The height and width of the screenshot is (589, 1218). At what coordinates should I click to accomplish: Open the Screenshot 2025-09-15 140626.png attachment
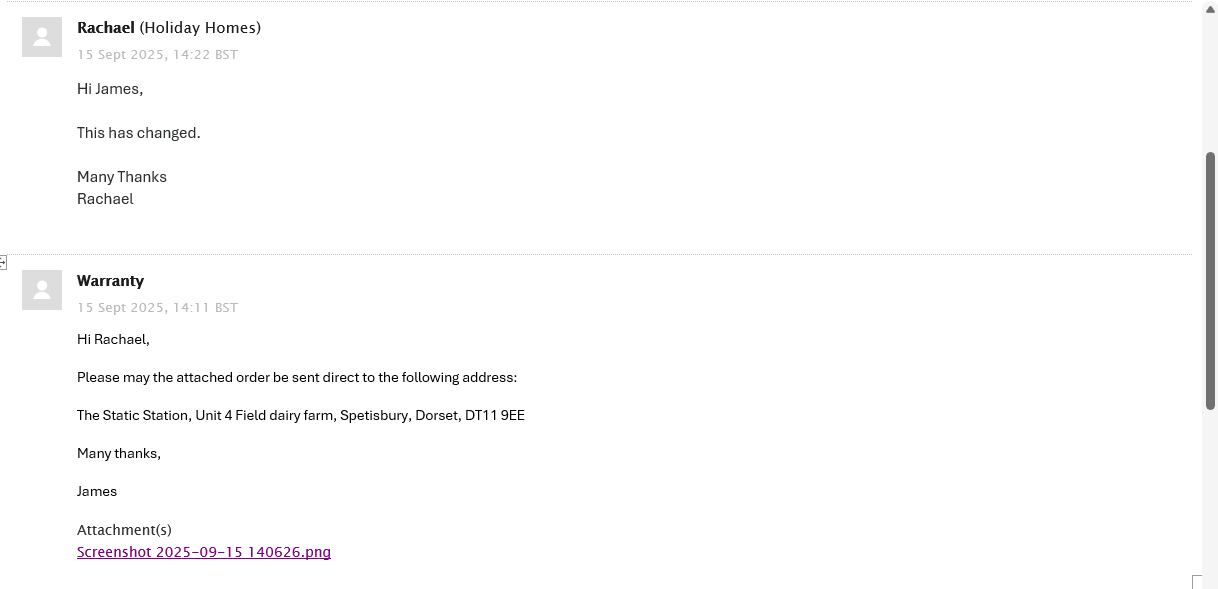(204, 552)
